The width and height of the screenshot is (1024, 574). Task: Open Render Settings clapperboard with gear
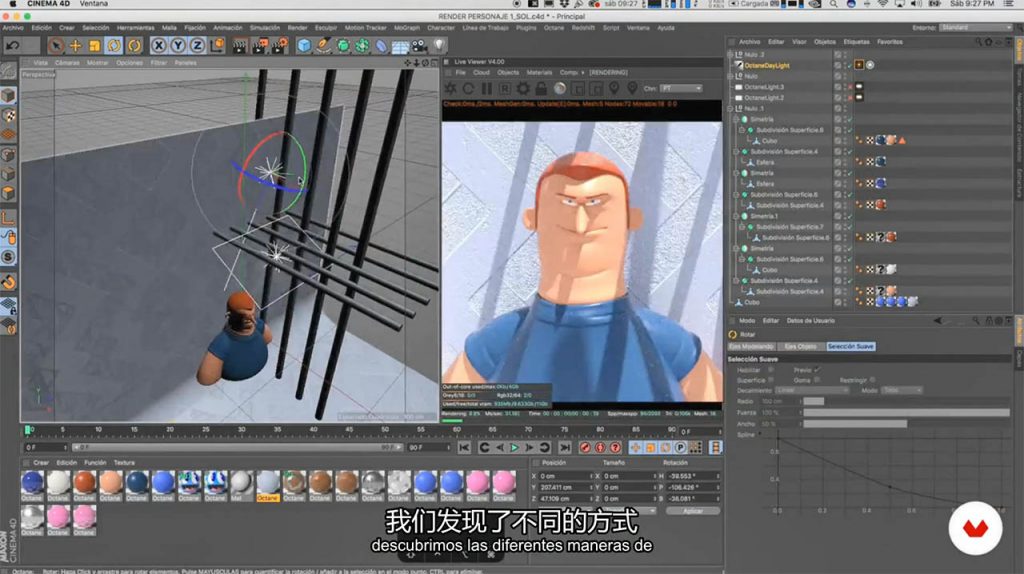[280, 45]
